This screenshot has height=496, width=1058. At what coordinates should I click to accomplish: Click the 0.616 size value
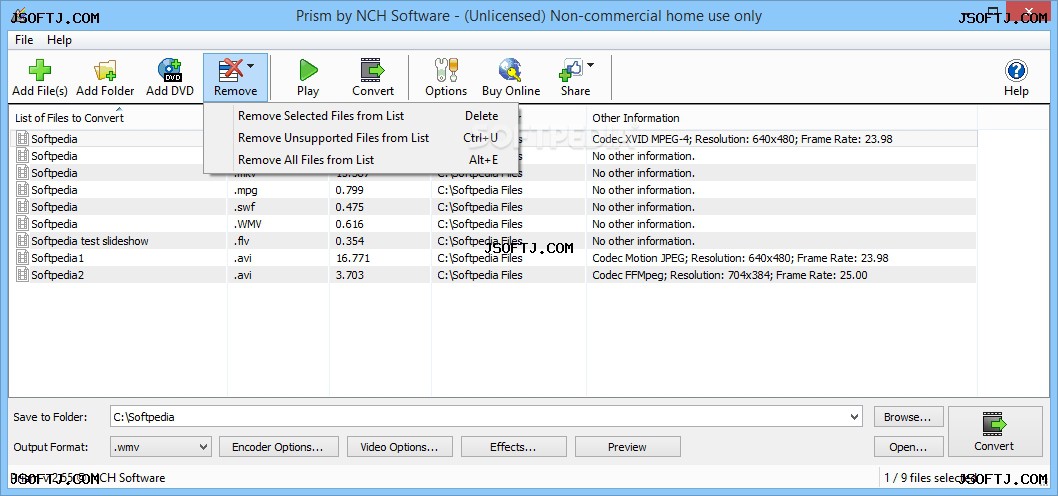[350, 223]
